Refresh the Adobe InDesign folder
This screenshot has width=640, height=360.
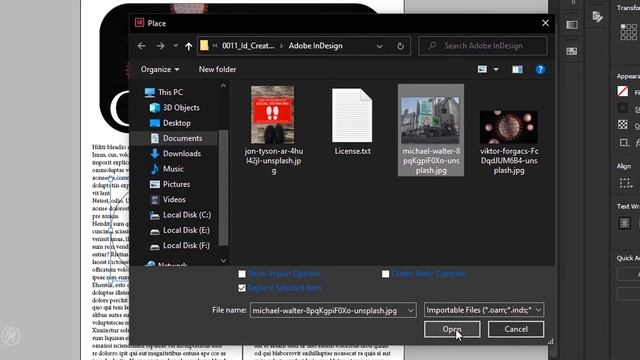[x=400, y=46]
